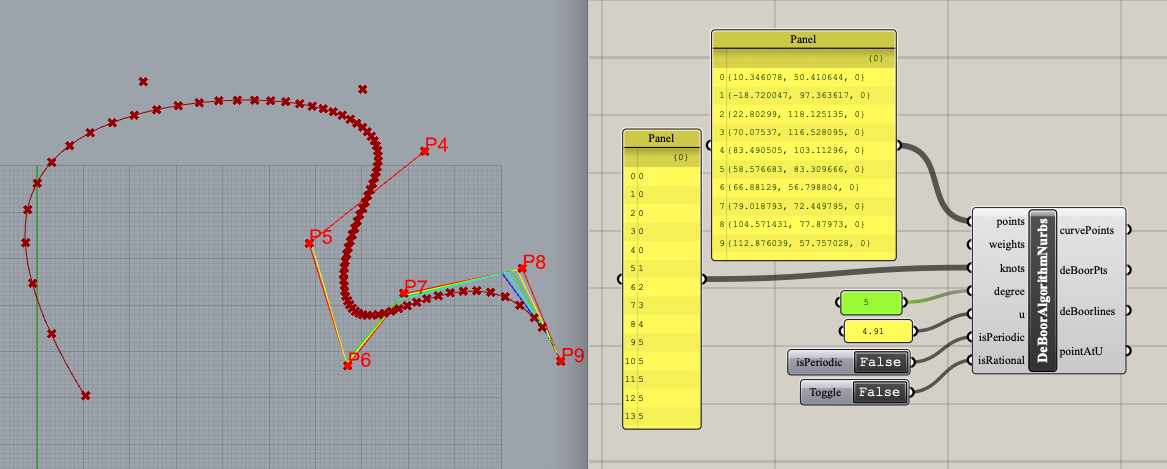
Task: Click point row {79.018793, 72.449795, 0}
Action: [803, 206]
